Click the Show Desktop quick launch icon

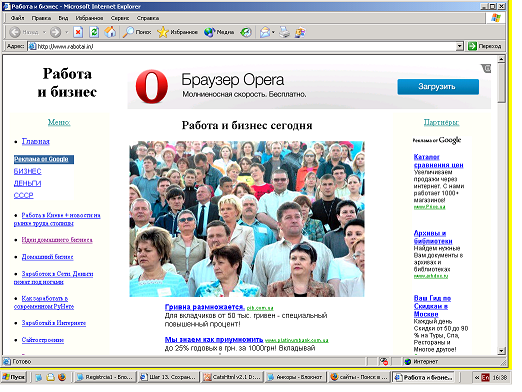(38, 377)
